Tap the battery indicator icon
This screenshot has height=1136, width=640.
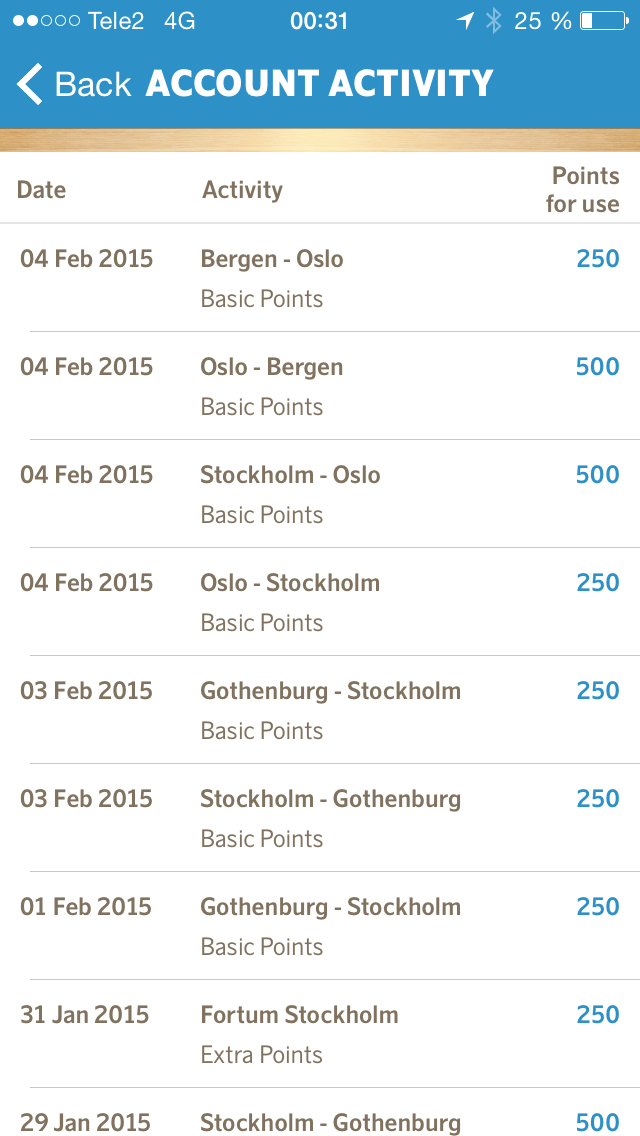(602, 21)
